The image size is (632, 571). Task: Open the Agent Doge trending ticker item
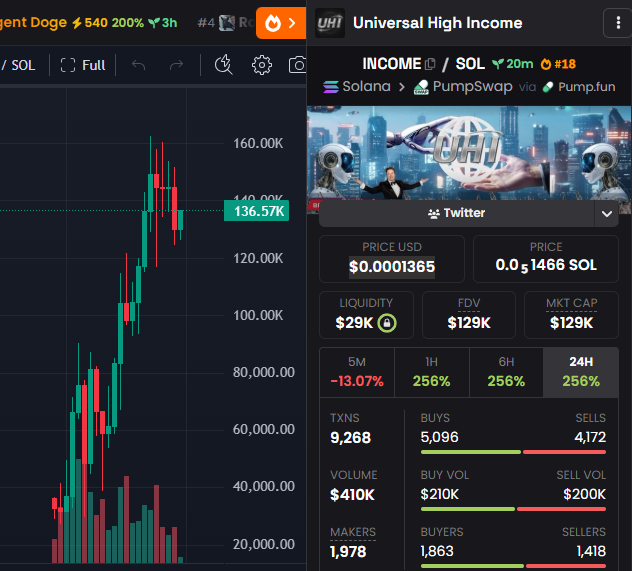coord(89,23)
